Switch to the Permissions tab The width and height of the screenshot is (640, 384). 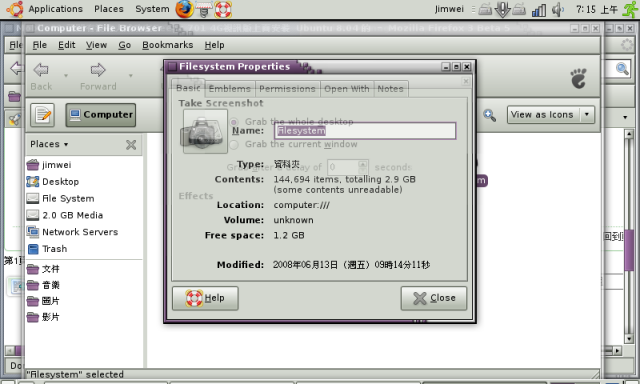pyautogui.click(x=287, y=89)
